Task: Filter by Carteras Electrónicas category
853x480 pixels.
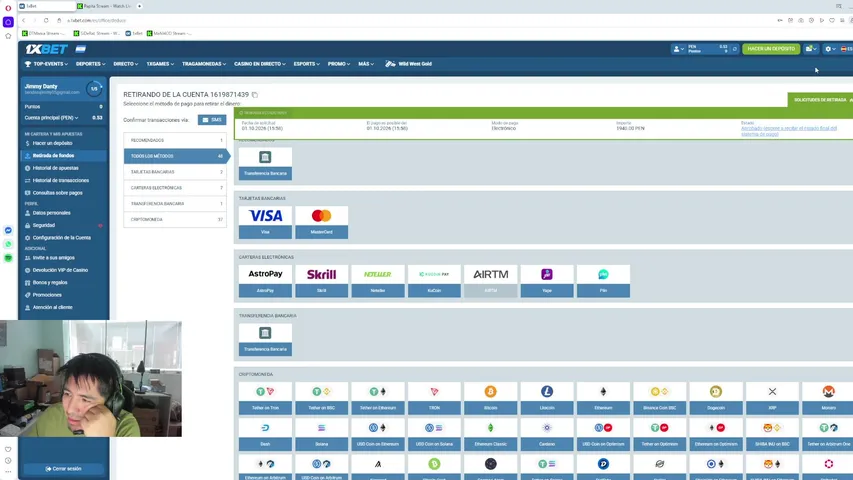Action: tap(175, 188)
